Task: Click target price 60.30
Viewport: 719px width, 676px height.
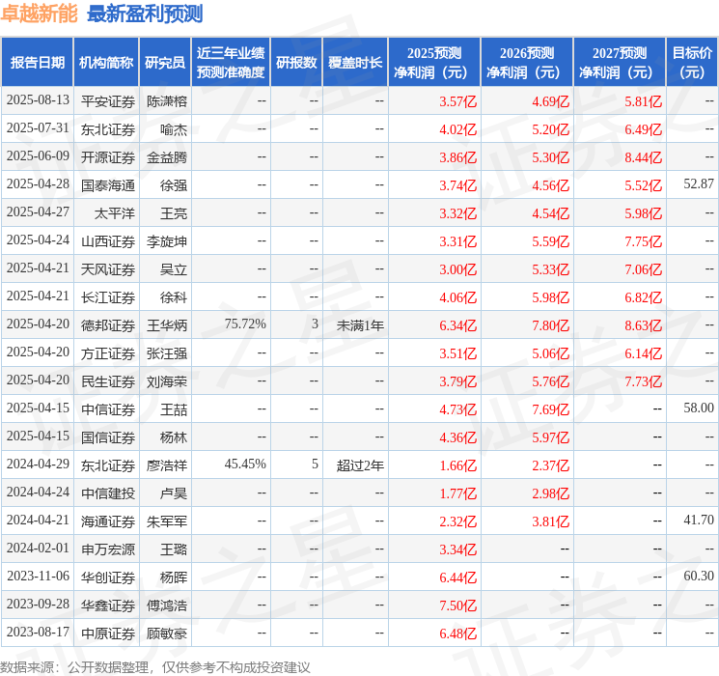Action: [x=698, y=576]
